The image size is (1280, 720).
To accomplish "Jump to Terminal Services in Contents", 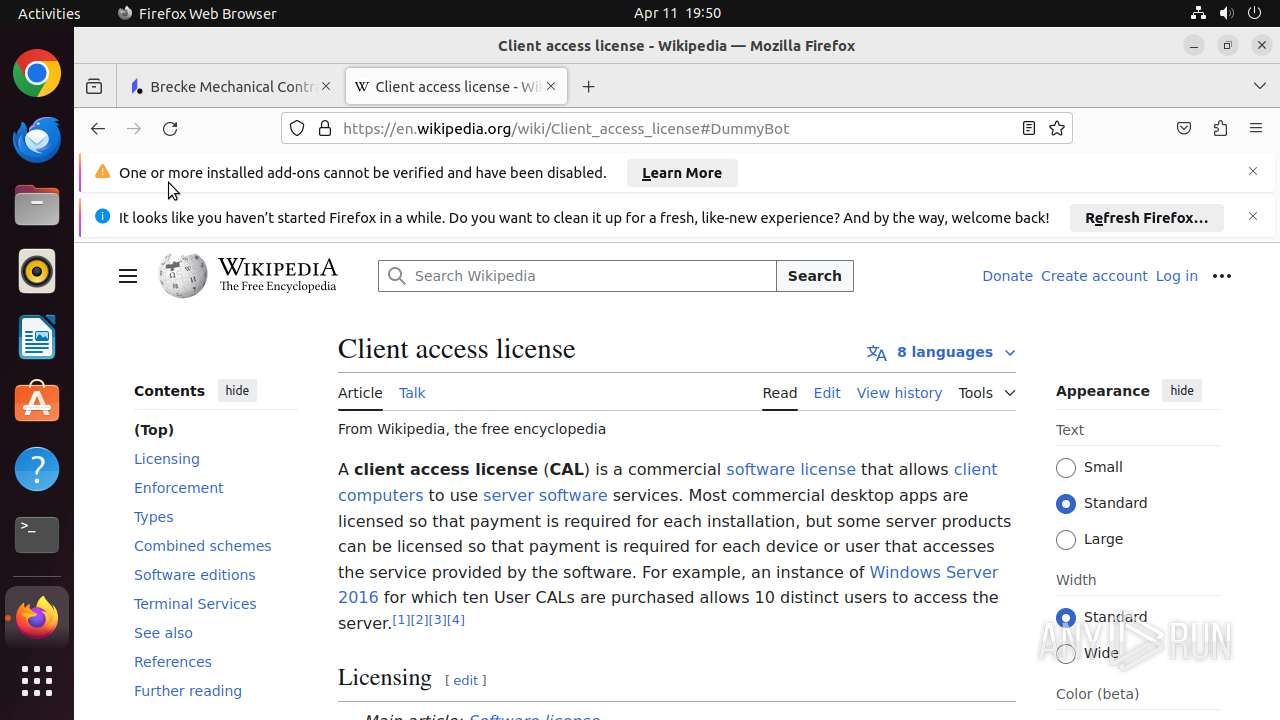I will pyautogui.click(x=195, y=604).
